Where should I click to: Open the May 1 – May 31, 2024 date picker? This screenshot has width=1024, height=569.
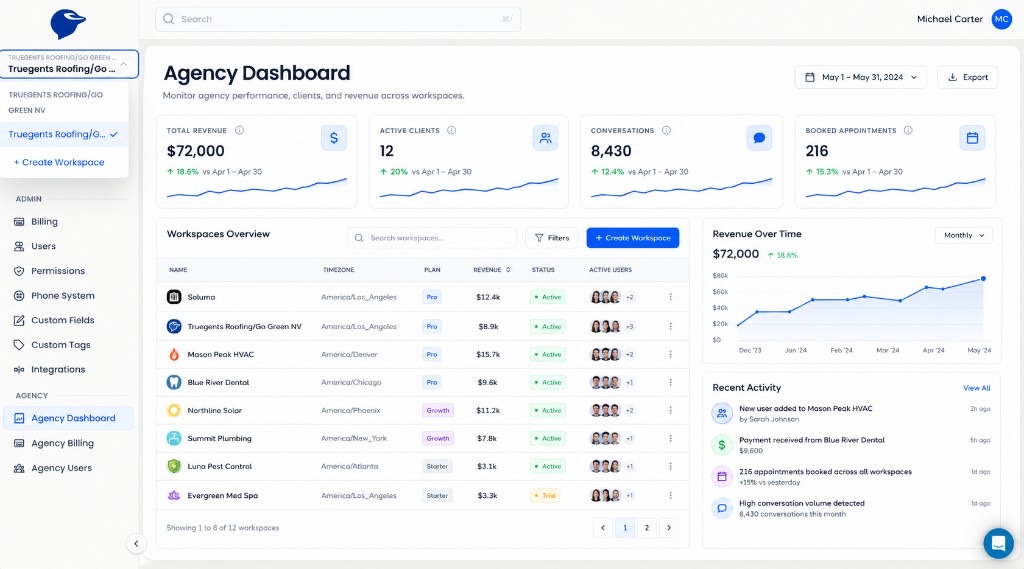(861, 77)
